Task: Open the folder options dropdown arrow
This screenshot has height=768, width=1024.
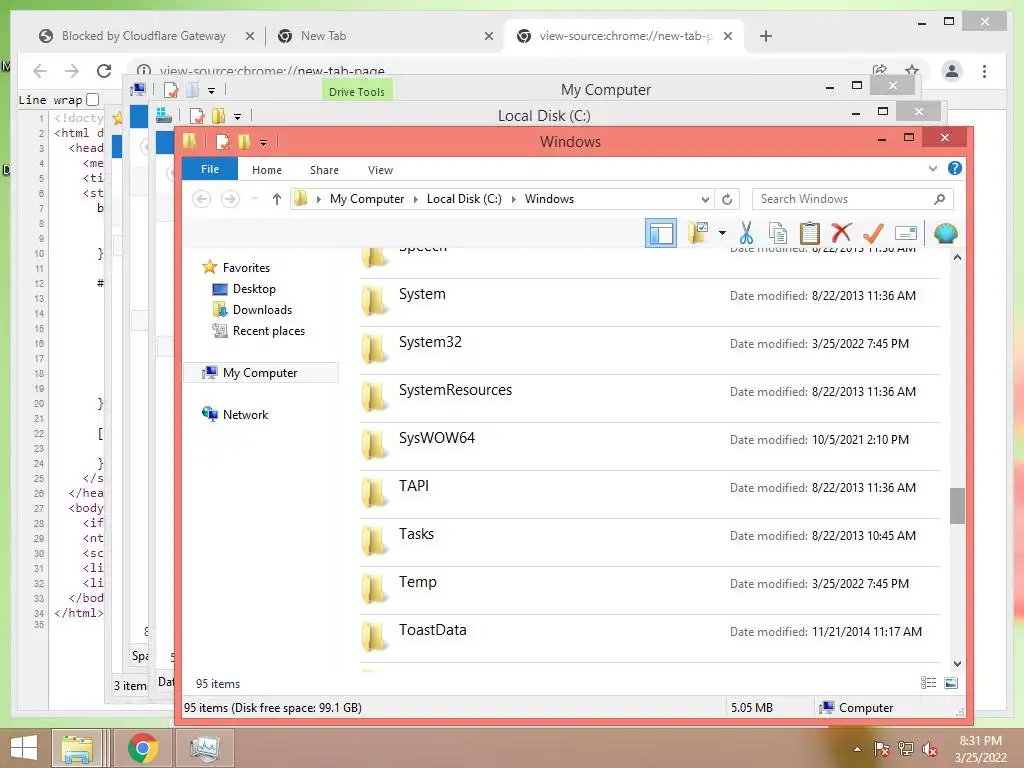Action: coord(722,232)
